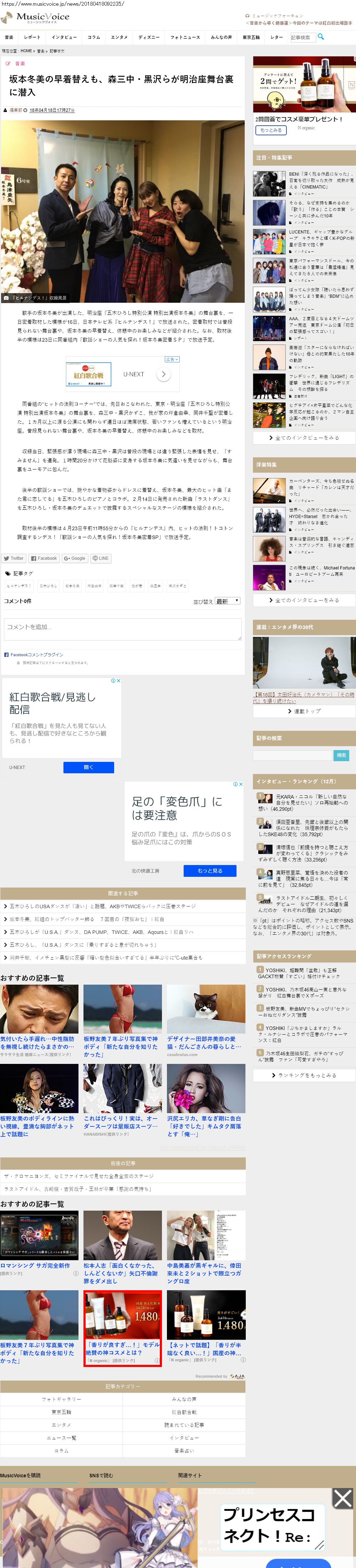The height and width of the screenshot is (1568, 356).
Task: Share the article on Twitter
Action: 14,558
